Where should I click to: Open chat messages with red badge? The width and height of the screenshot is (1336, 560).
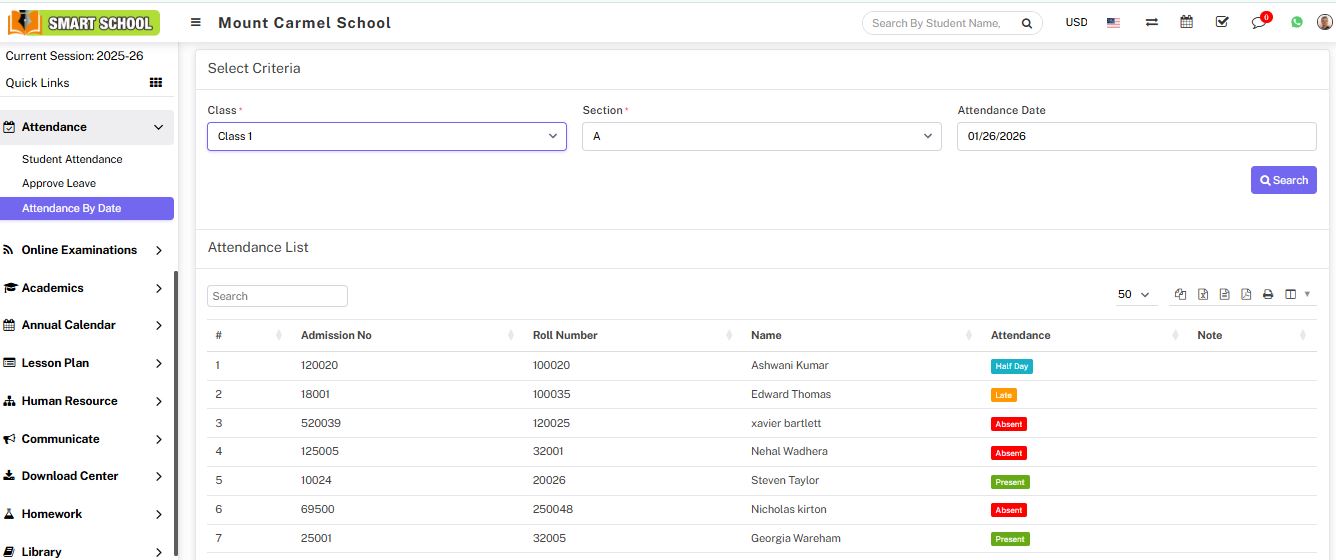[x=1258, y=22]
